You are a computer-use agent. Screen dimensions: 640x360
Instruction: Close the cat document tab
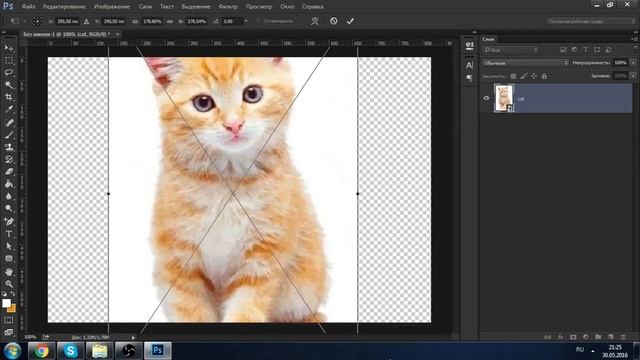[x=118, y=34]
